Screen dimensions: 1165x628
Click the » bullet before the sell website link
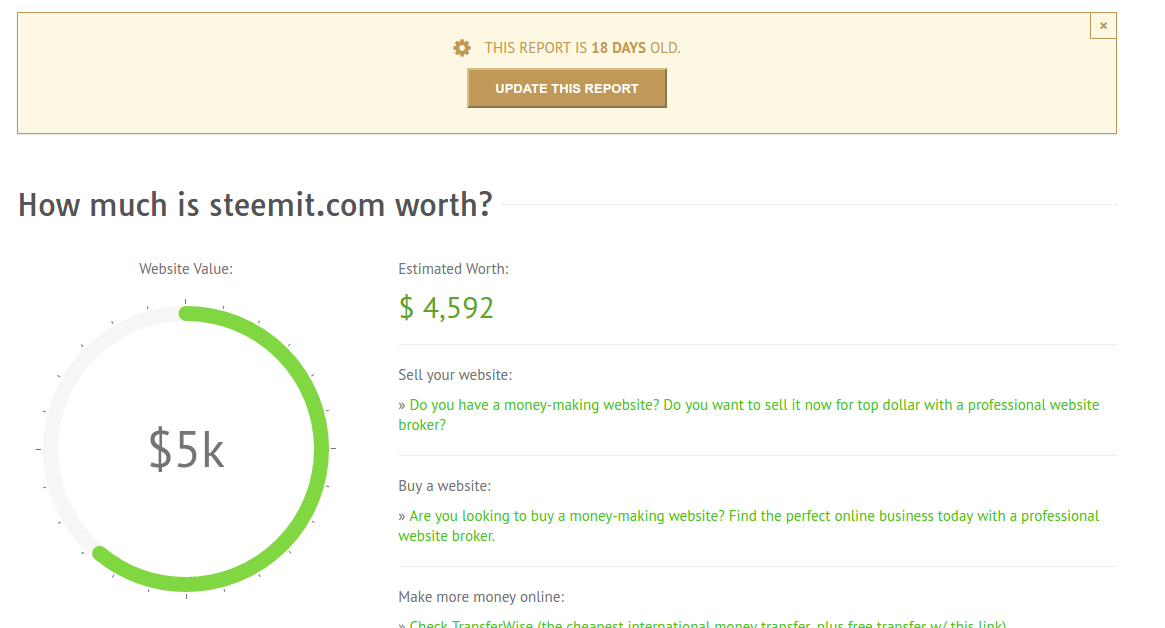pyautogui.click(x=402, y=405)
